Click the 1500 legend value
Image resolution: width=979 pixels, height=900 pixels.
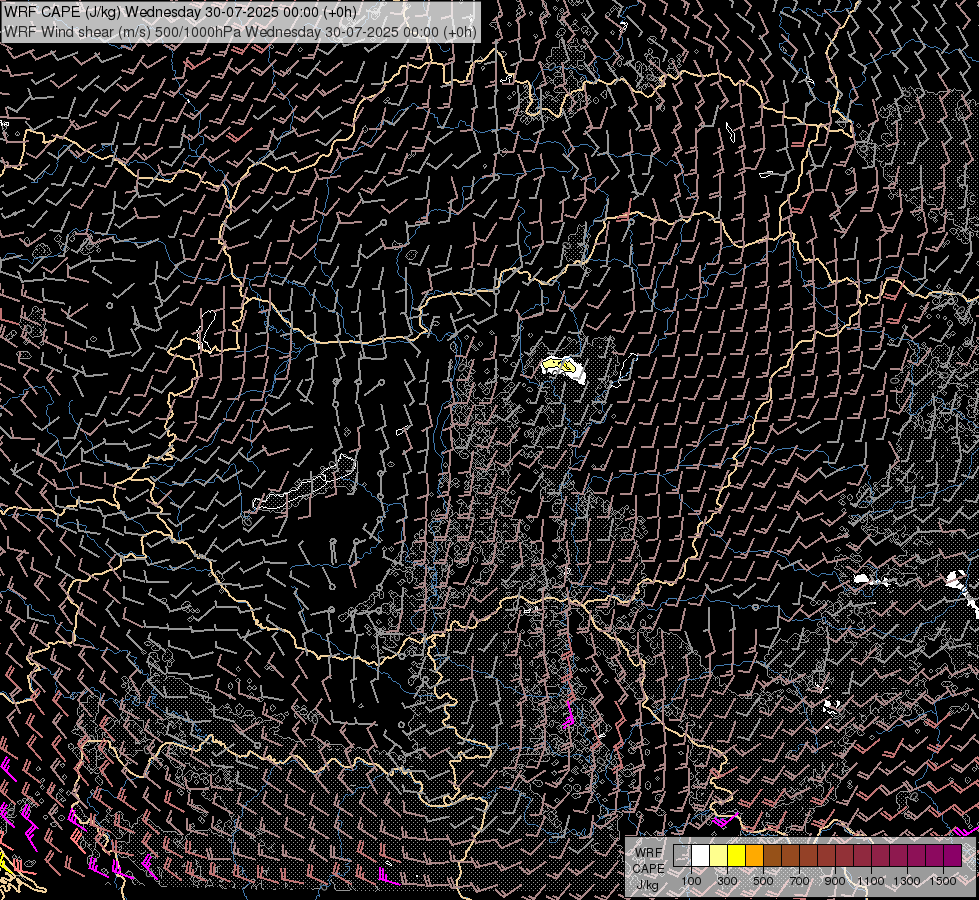coord(943,881)
